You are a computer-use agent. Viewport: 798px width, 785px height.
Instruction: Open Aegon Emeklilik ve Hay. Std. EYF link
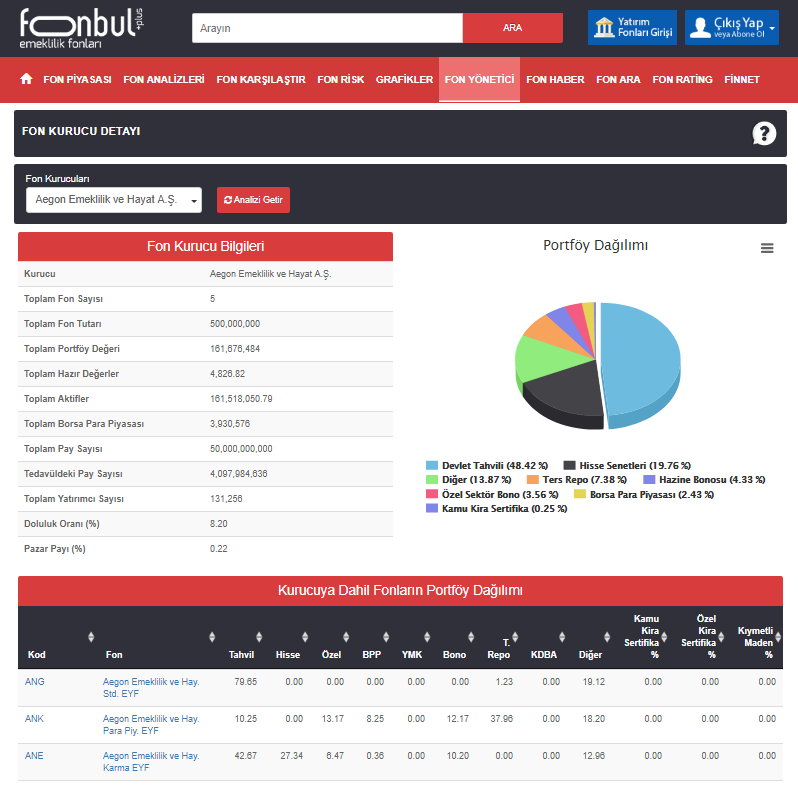(151, 688)
